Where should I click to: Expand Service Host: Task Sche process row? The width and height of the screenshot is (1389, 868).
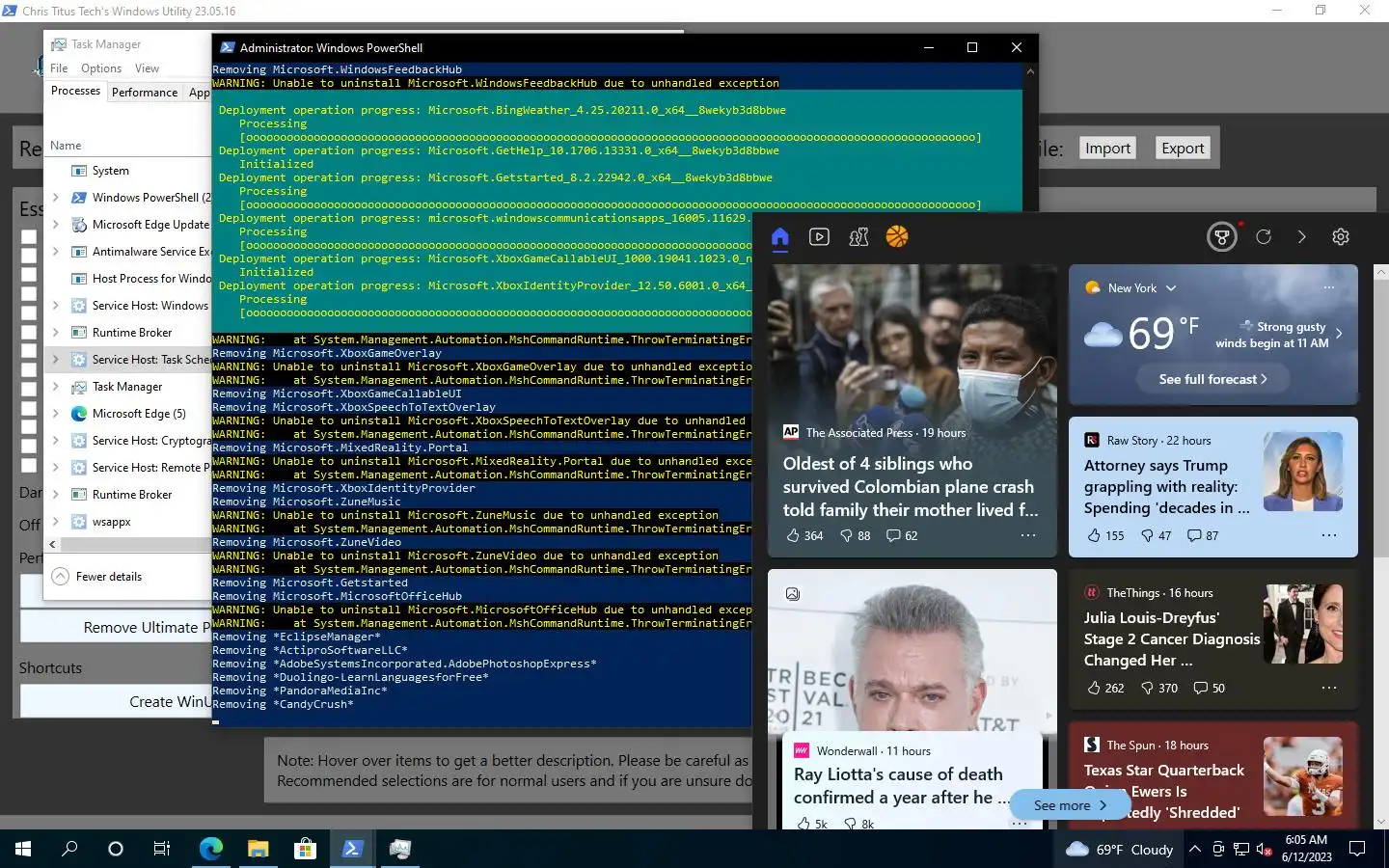[x=55, y=360]
